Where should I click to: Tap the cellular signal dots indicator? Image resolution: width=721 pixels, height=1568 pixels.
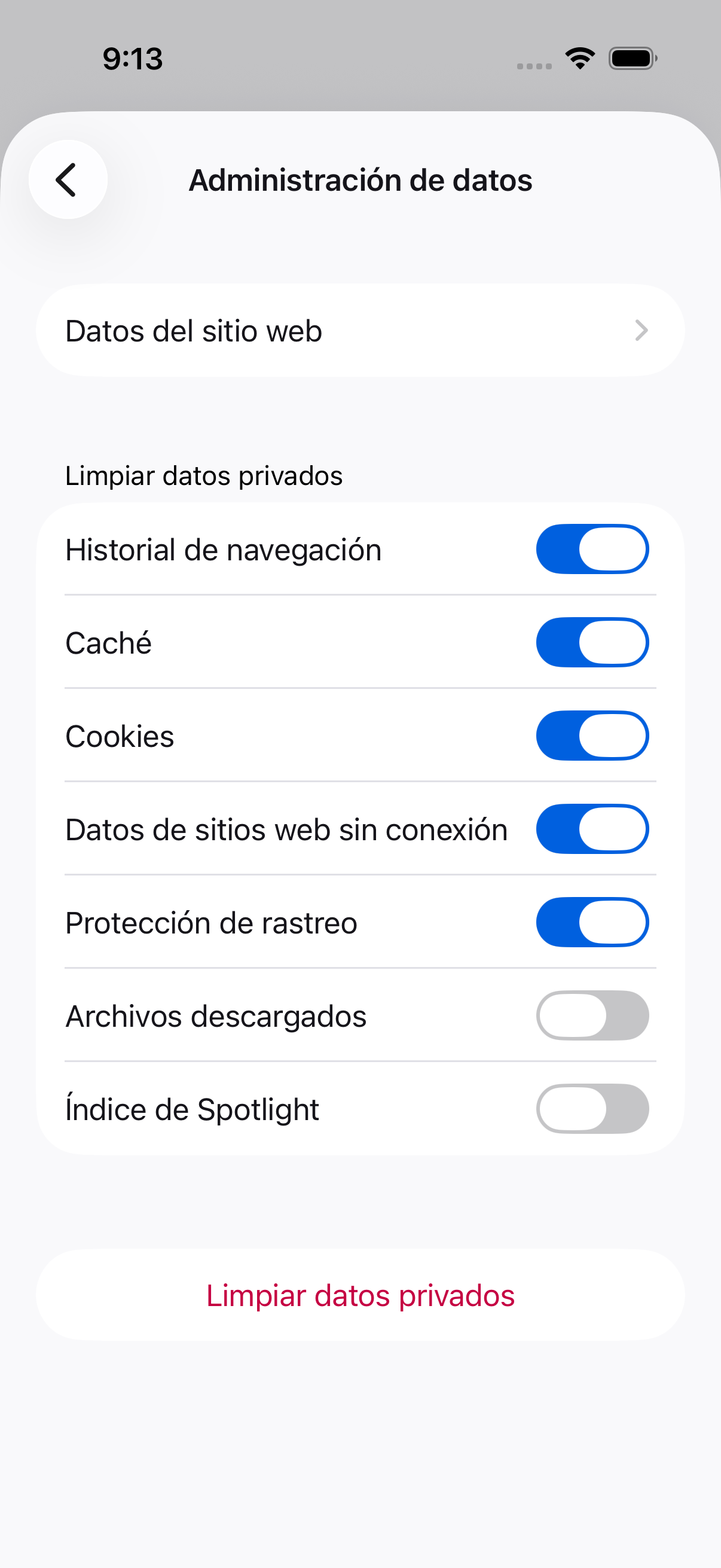[534, 66]
